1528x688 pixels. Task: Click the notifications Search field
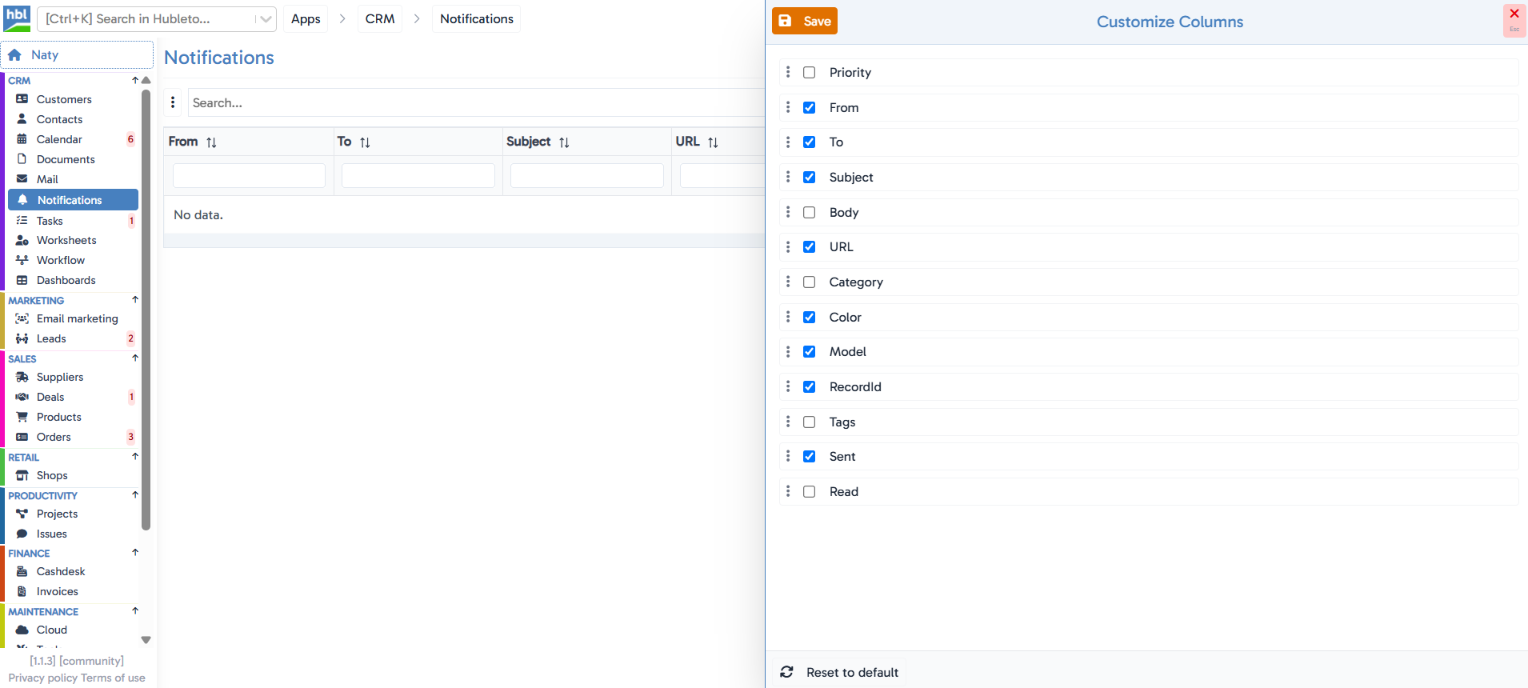pos(476,102)
